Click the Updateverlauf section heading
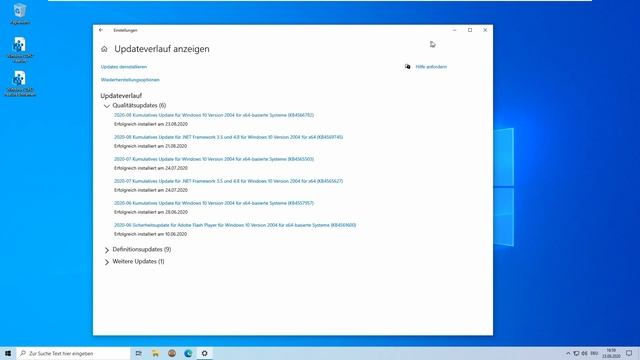 (121, 96)
